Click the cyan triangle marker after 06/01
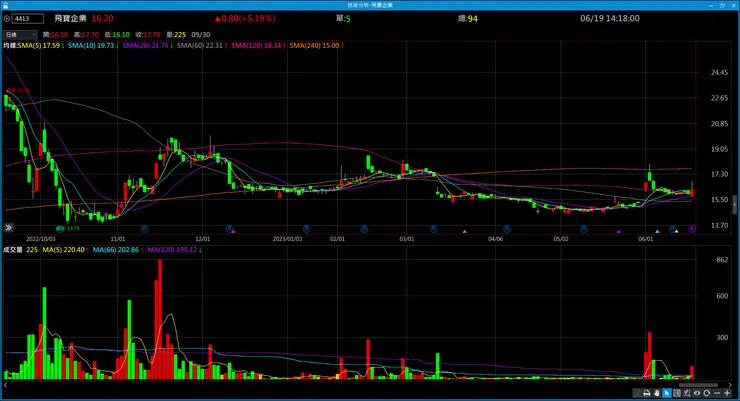The width and height of the screenshot is (740, 401). 657,231
